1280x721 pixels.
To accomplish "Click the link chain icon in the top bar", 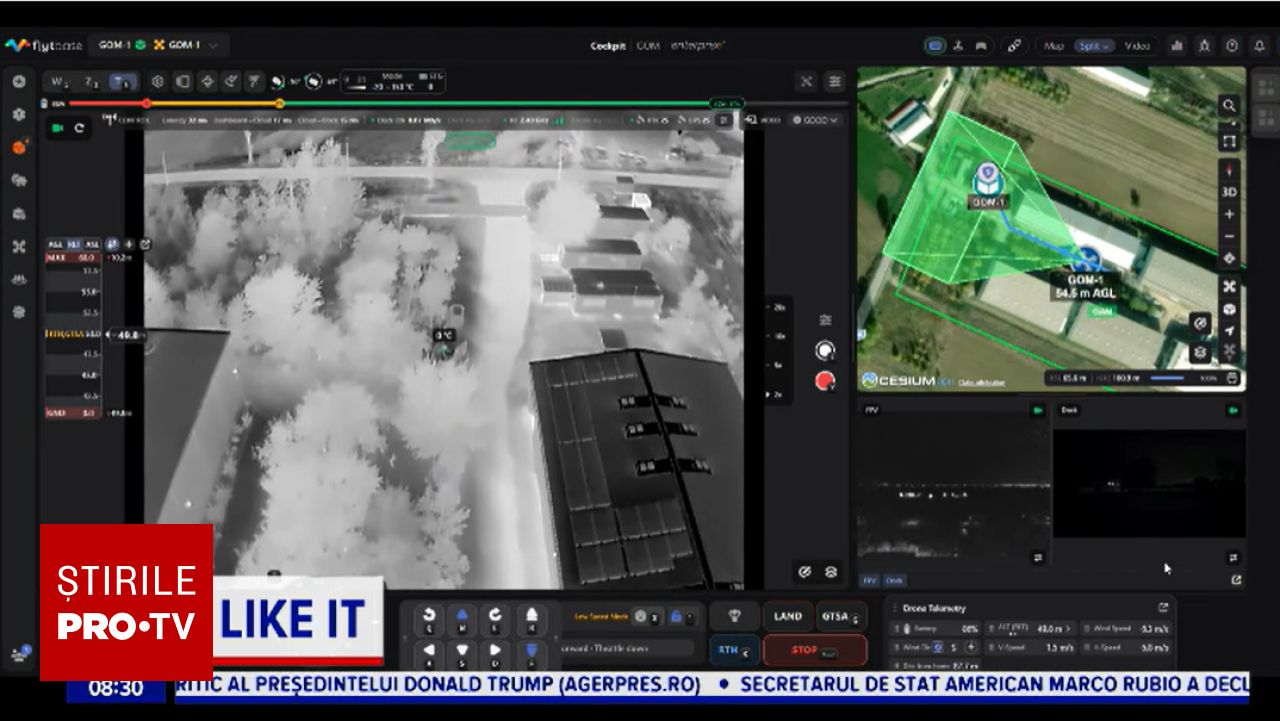I will 1014,46.
